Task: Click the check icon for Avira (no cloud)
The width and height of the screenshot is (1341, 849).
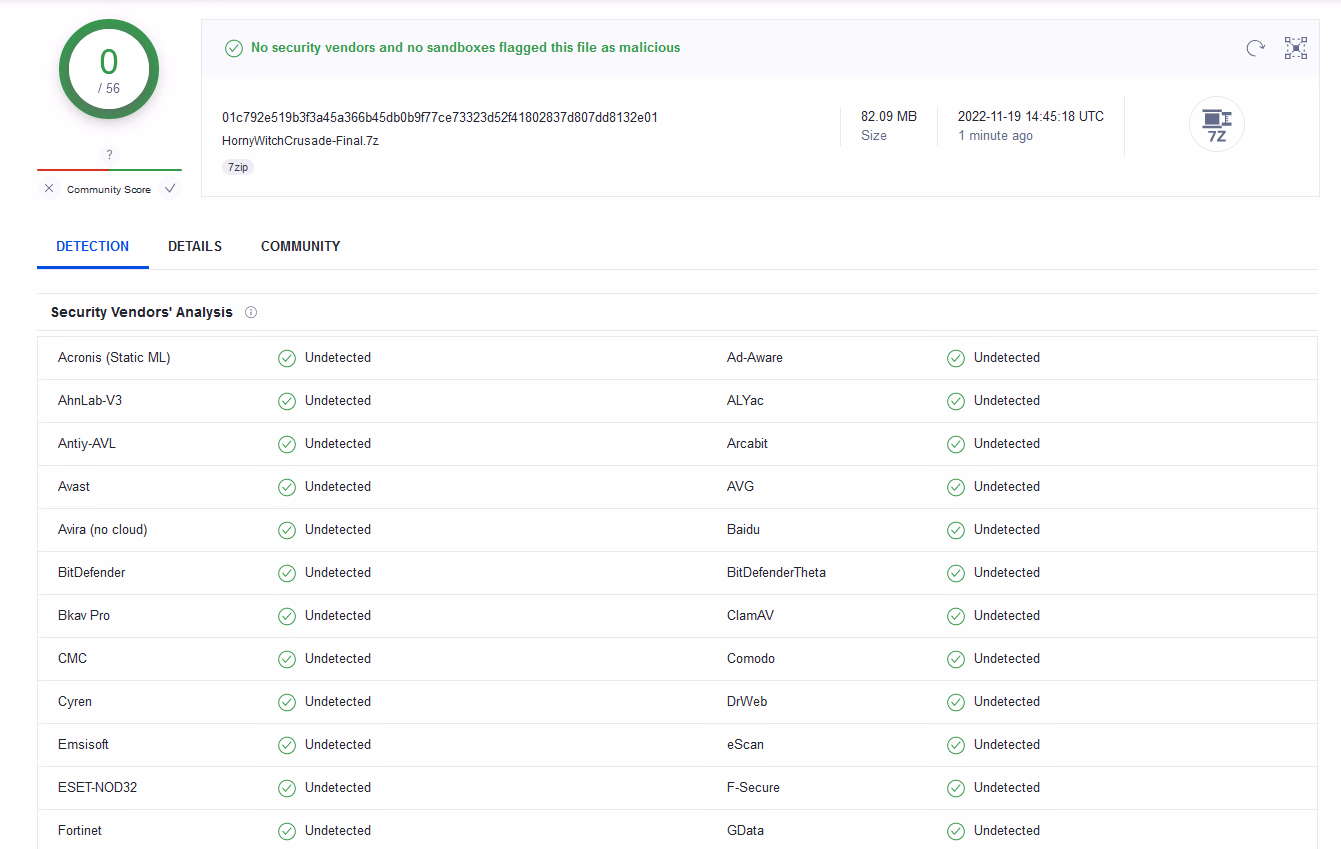Action: pos(287,530)
